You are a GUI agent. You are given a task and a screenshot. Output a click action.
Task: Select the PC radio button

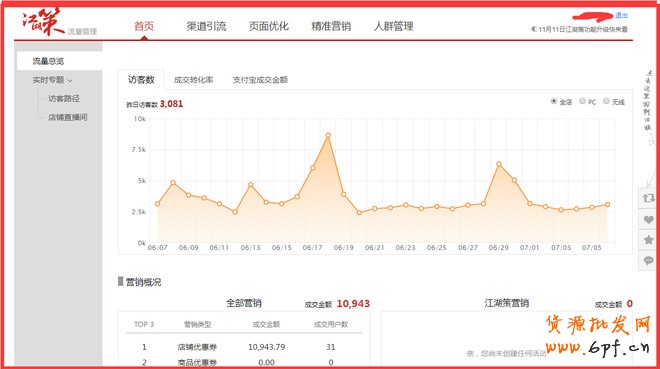click(583, 101)
